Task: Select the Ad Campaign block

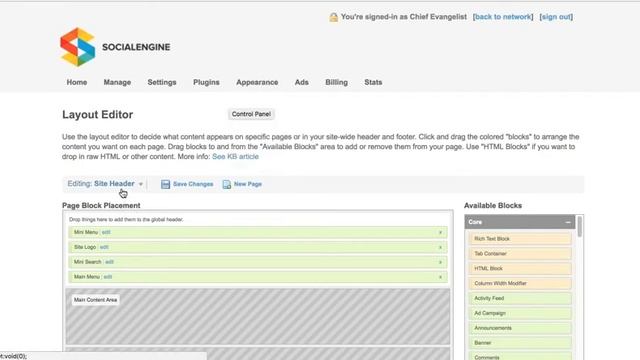Action: coord(520,313)
